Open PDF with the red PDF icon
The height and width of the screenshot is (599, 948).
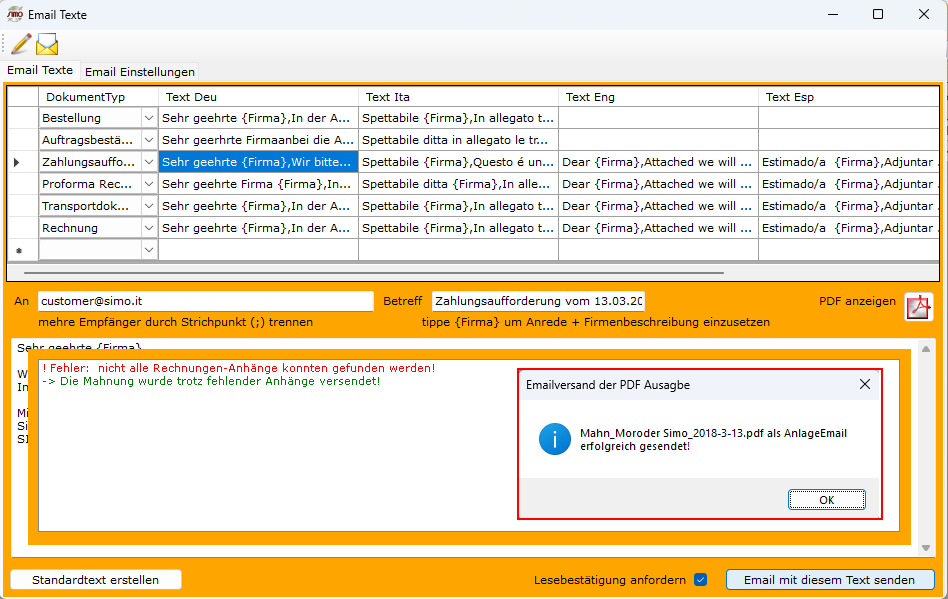[x=918, y=307]
